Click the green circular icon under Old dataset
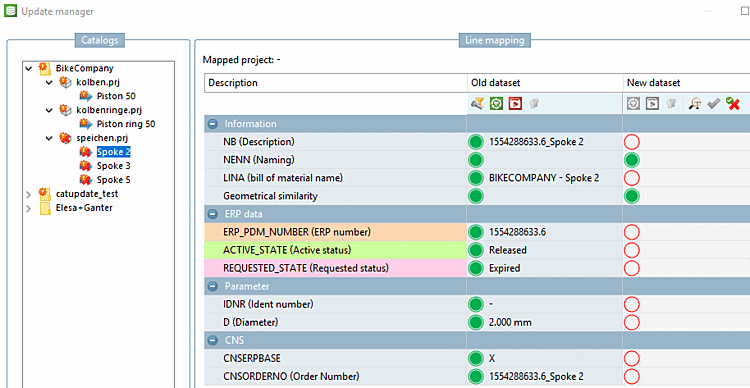 coord(496,103)
